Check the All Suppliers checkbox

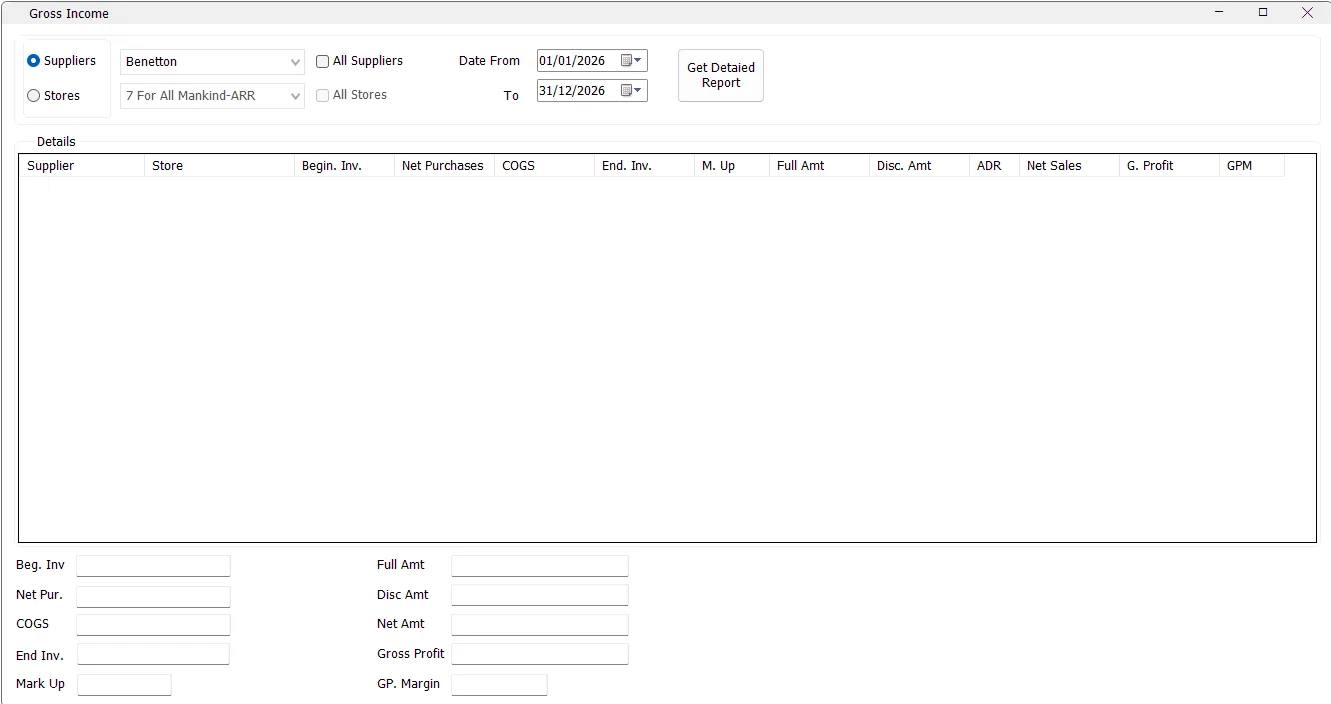point(323,61)
